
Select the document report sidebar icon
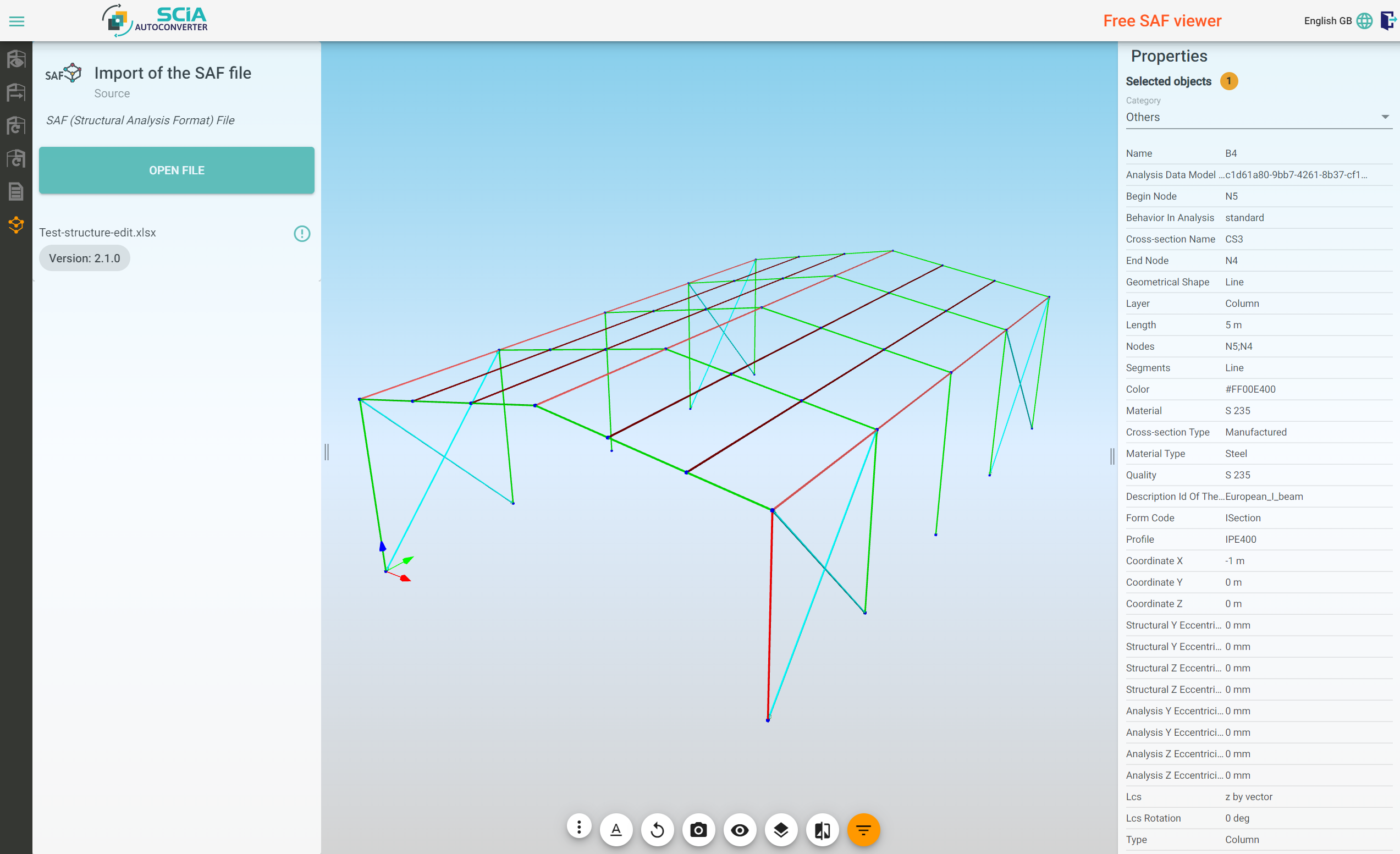coord(16,191)
